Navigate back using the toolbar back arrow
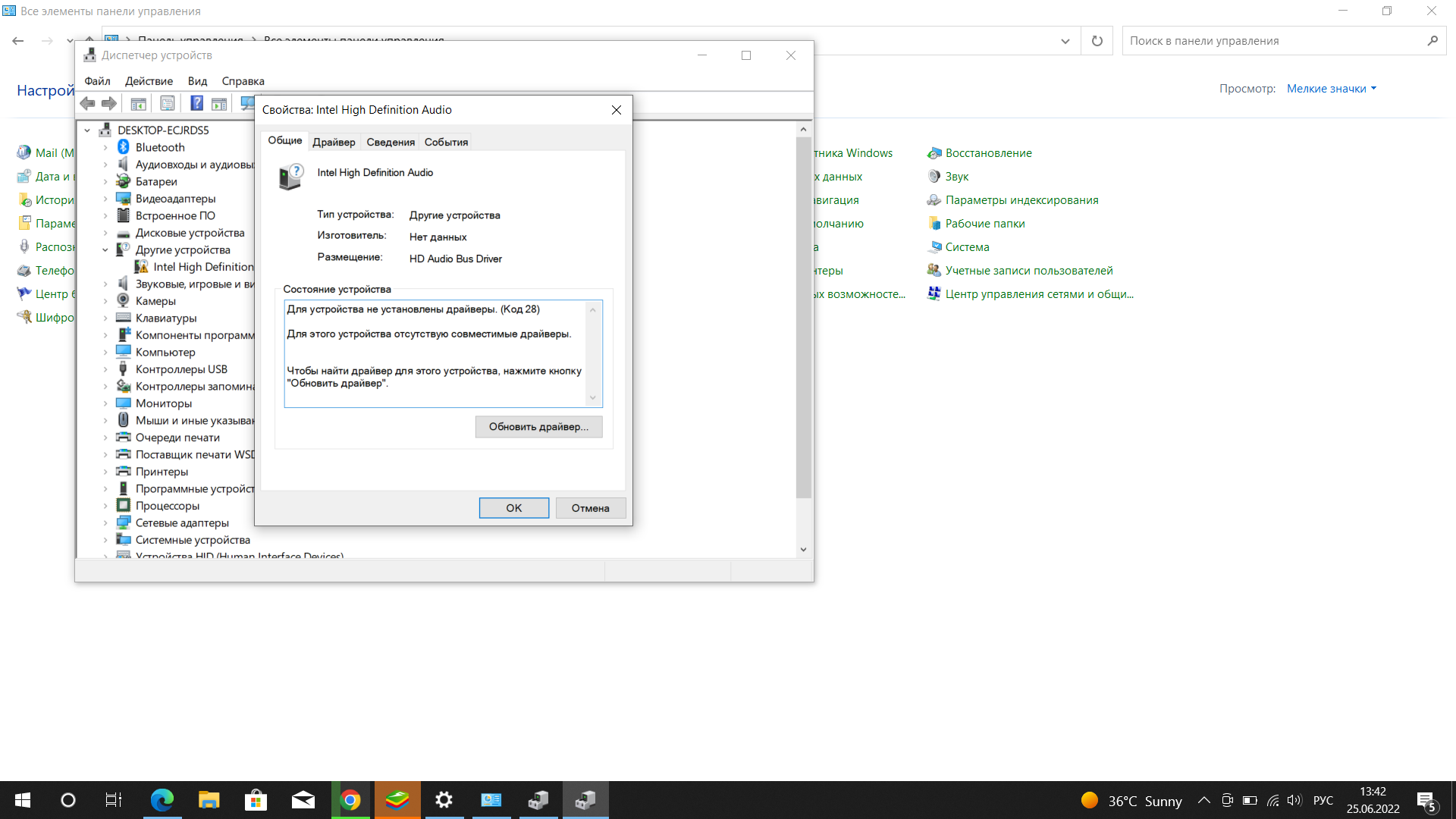The image size is (1456, 819). (88, 103)
